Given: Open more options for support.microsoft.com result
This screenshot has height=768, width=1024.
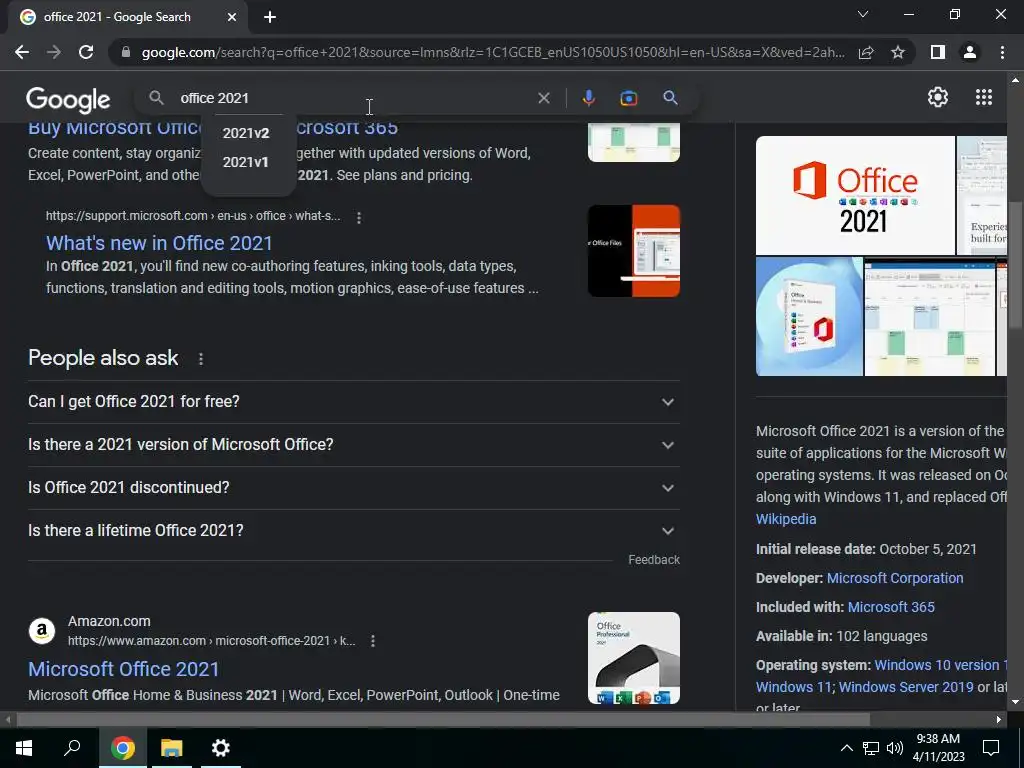Looking at the screenshot, I should (359, 217).
